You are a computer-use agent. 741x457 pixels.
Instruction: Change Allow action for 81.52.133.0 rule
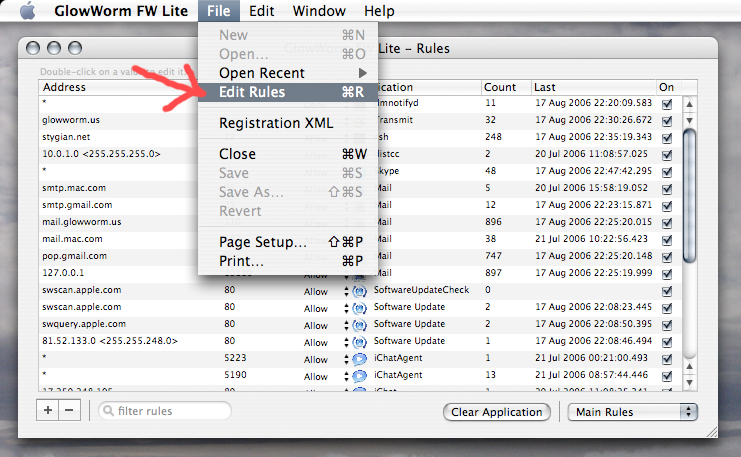tap(326, 343)
